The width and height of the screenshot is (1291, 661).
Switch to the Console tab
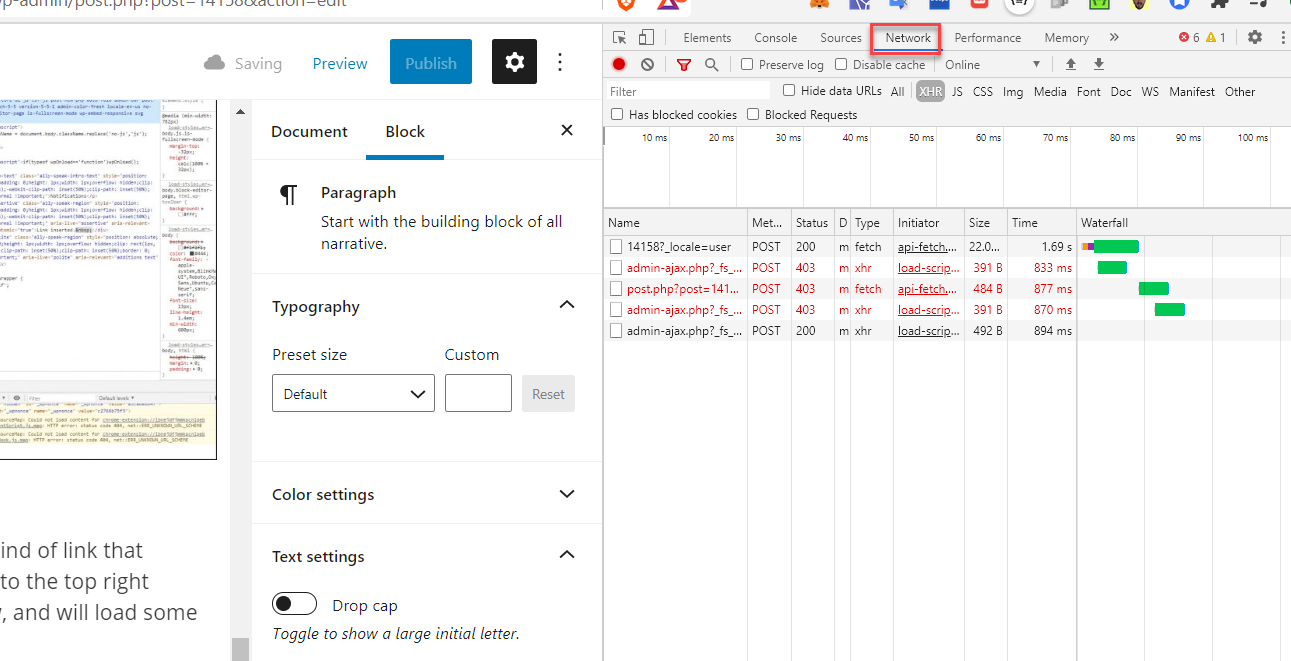click(775, 38)
